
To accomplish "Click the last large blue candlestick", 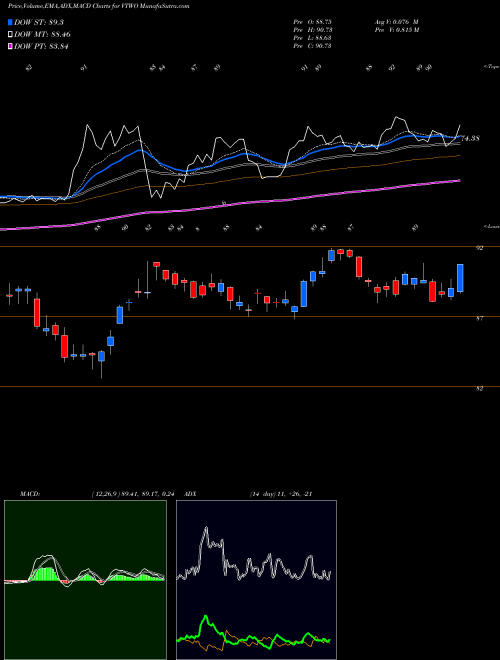I will pyautogui.click(x=460, y=278).
